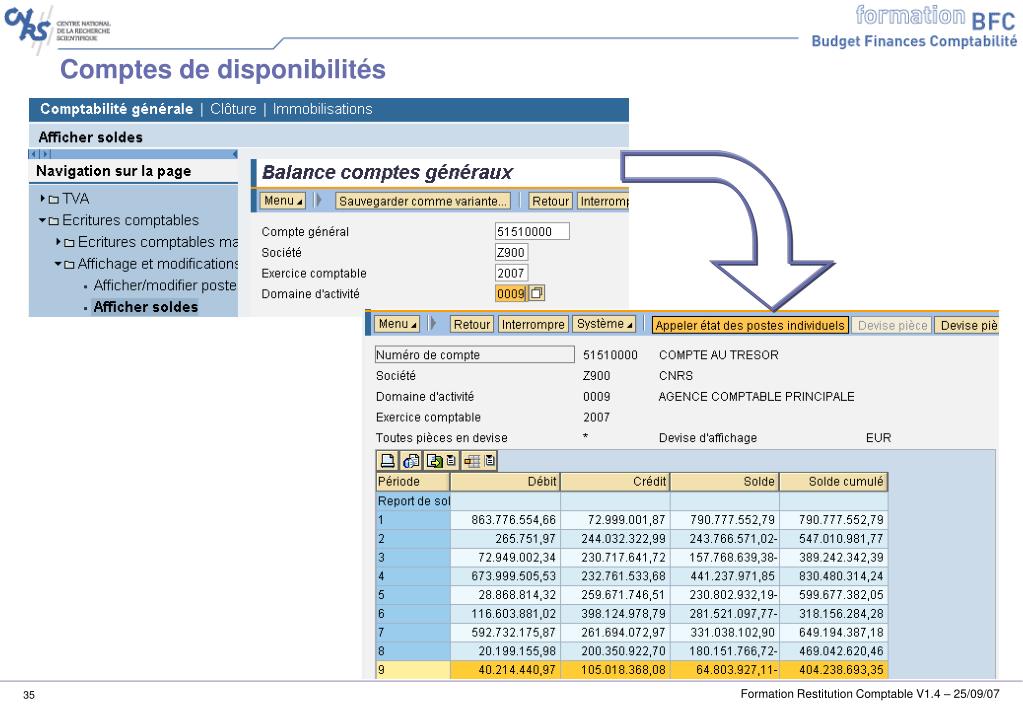The image size is (1023, 708).
Task: Click the Domaine d'activité field showing 0009
Action: (x=511, y=294)
